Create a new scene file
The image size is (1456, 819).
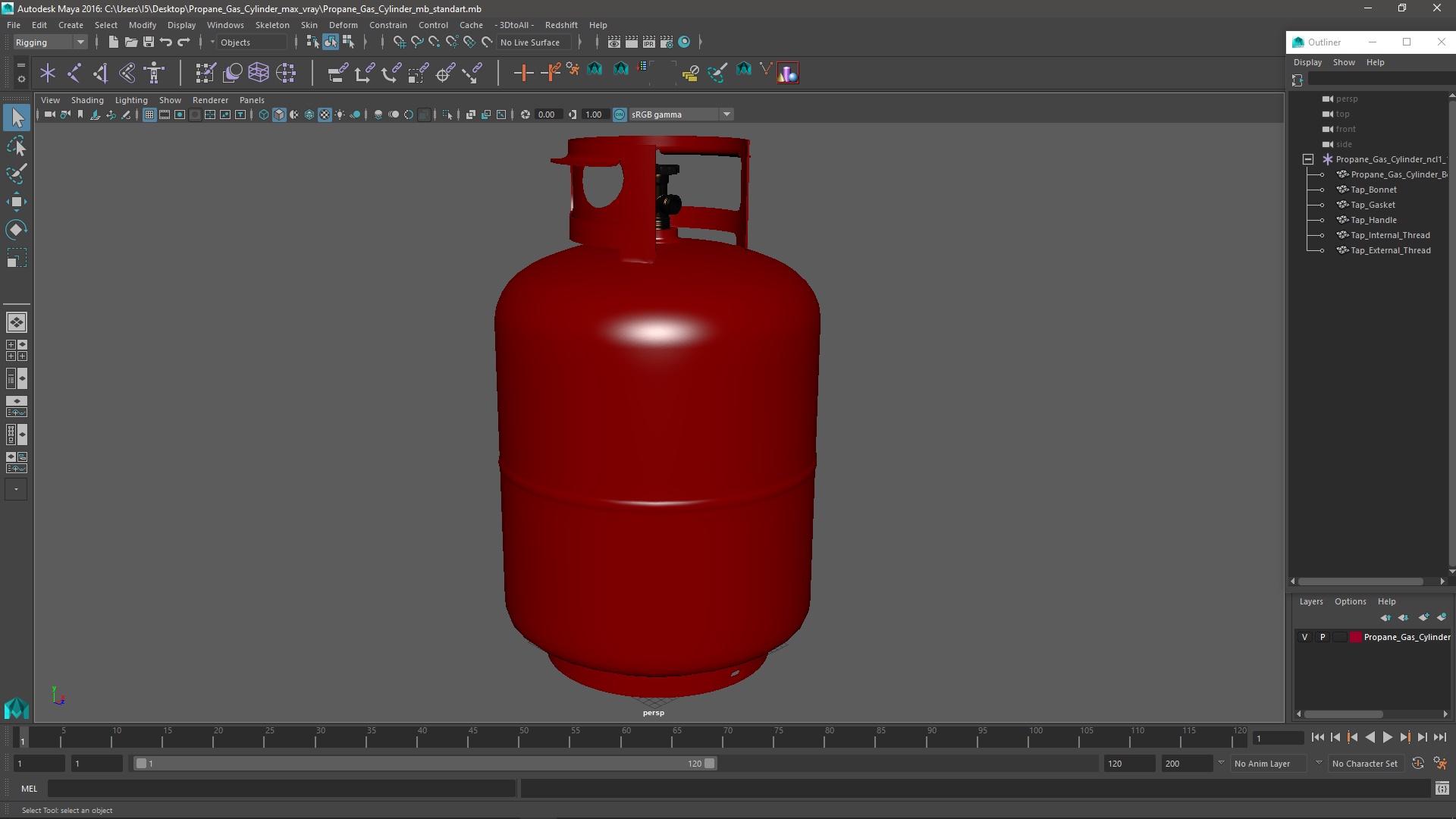pyautogui.click(x=113, y=42)
